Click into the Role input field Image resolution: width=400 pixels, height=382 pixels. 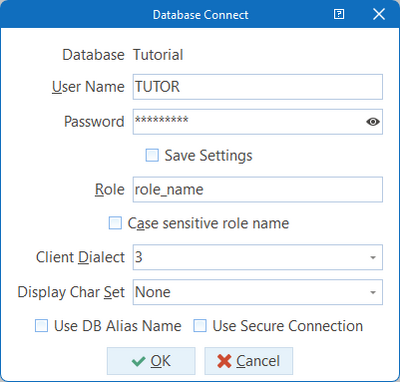258,190
